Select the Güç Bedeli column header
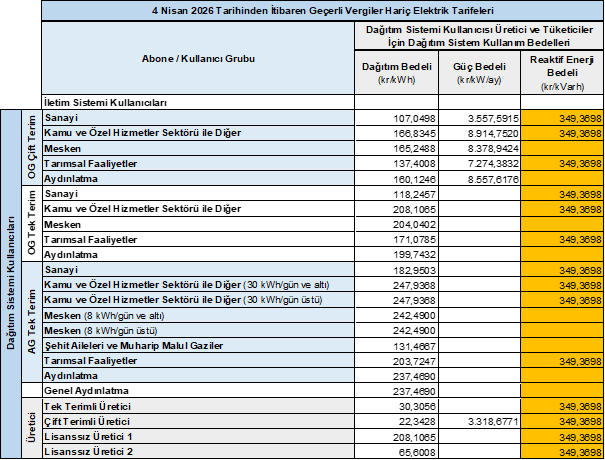The image size is (605, 460). (x=479, y=72)
